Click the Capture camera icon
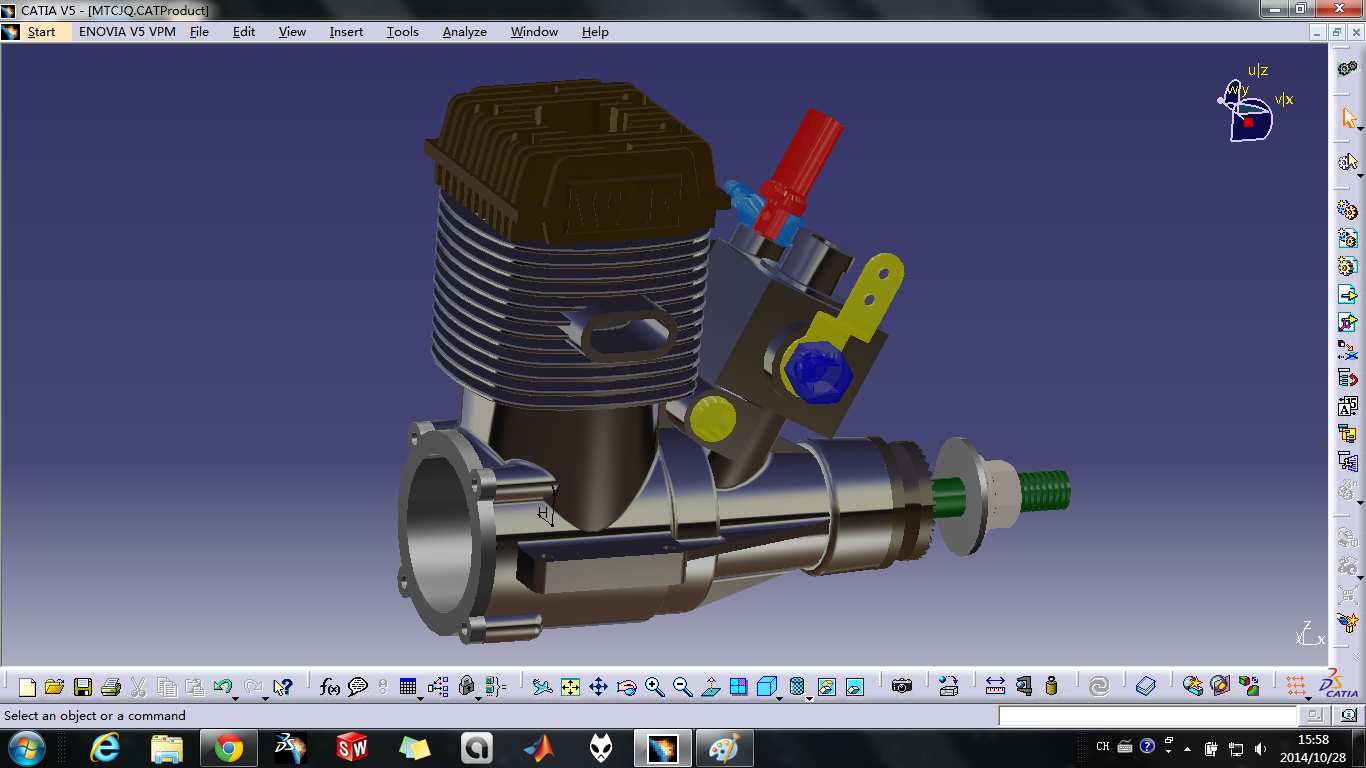This screenshot has width=1366, height=768. click(902, 686)
